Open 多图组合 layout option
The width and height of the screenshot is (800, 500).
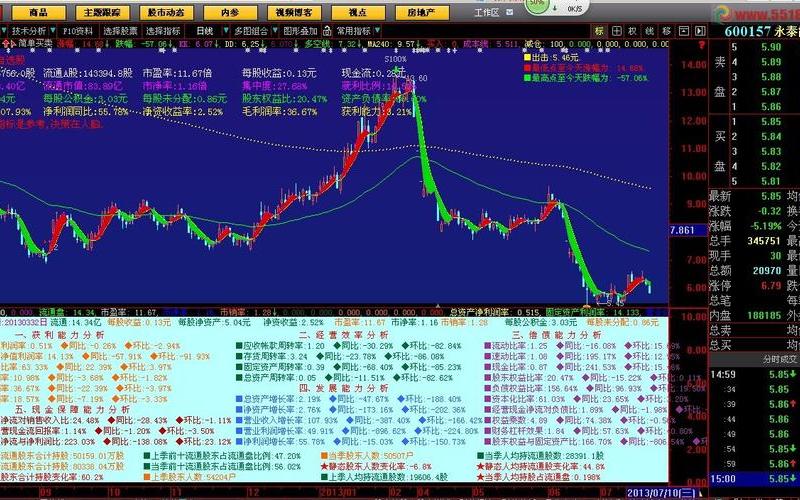[251, 31]
